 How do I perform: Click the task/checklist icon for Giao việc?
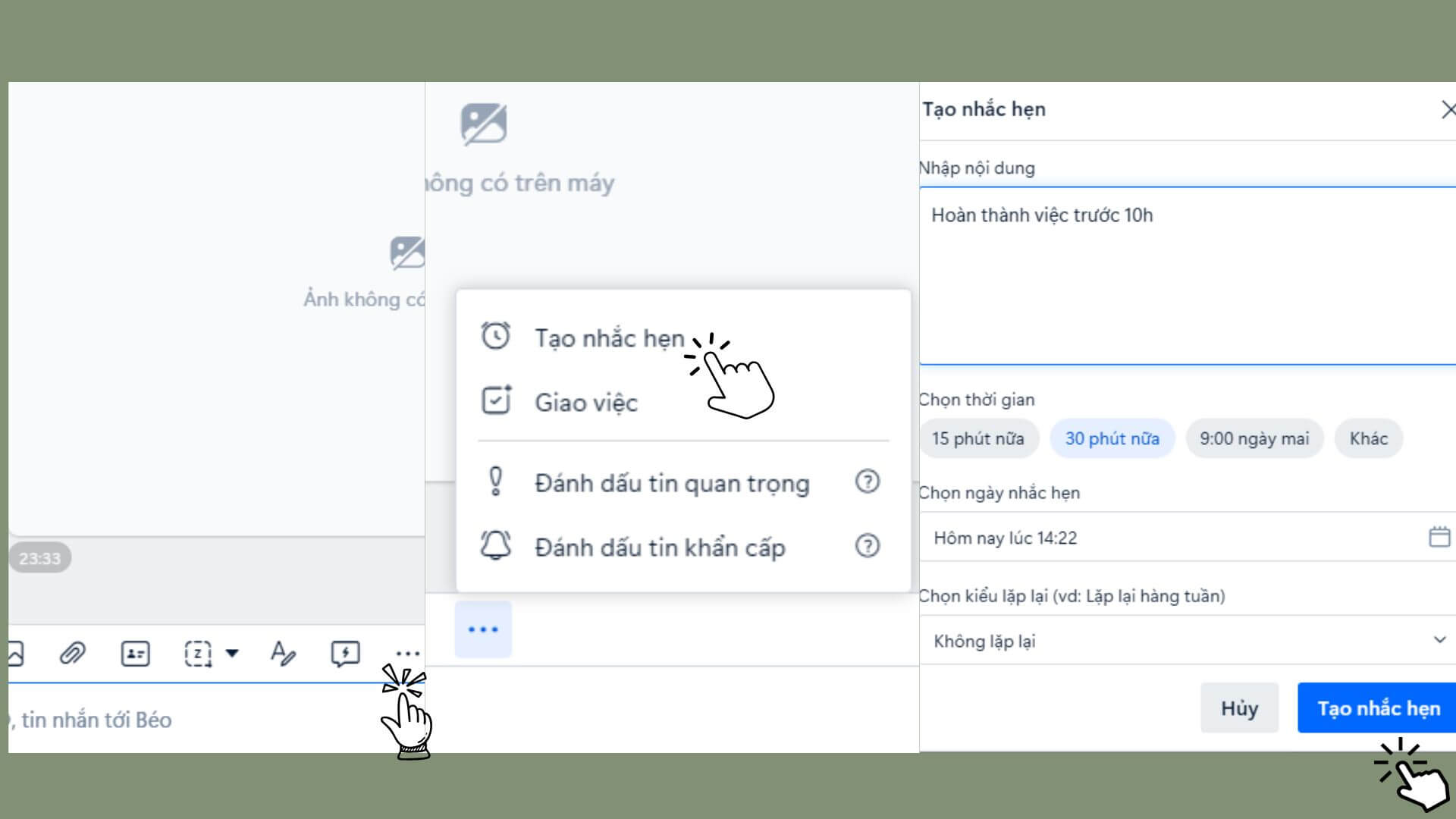pyautogui.click(x=495, y=401)
